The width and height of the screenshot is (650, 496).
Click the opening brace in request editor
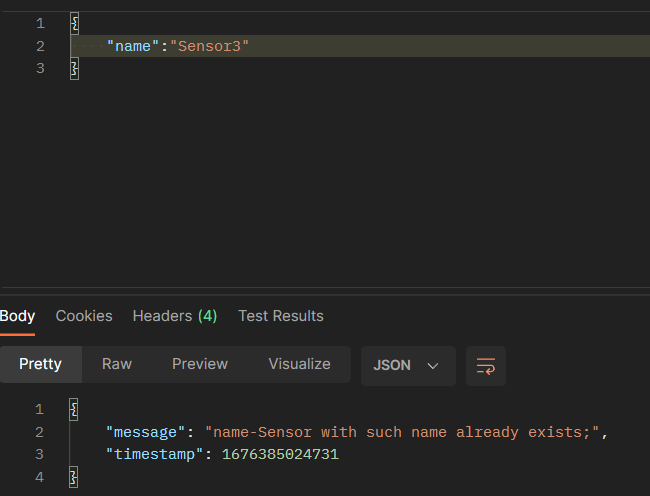pos(75,24)
